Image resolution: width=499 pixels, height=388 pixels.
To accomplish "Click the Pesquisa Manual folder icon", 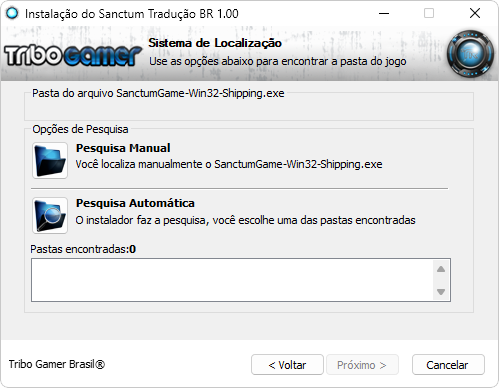I will 50,160.
